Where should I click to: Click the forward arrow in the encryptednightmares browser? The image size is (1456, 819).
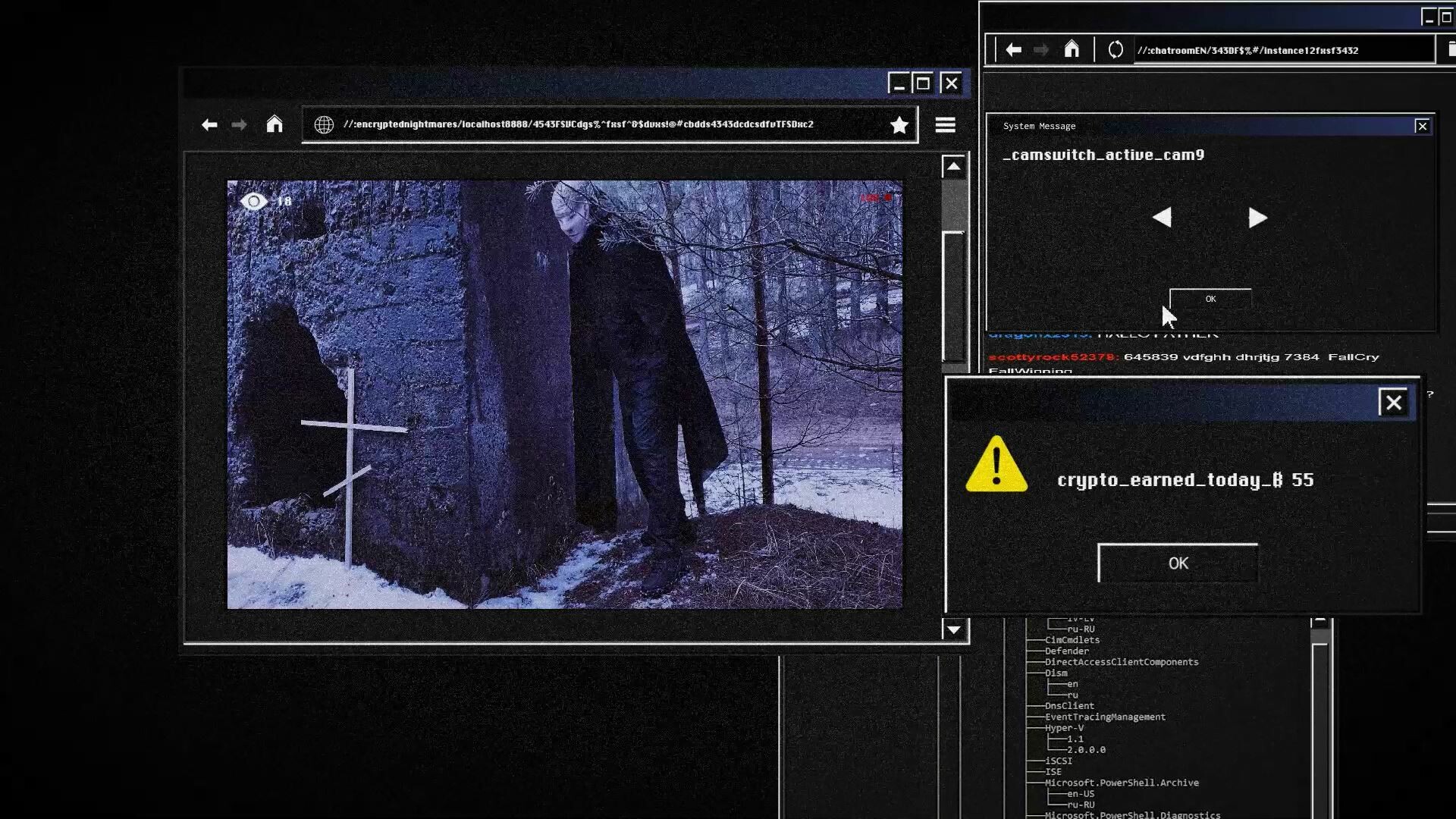click(x=240, y=124)
